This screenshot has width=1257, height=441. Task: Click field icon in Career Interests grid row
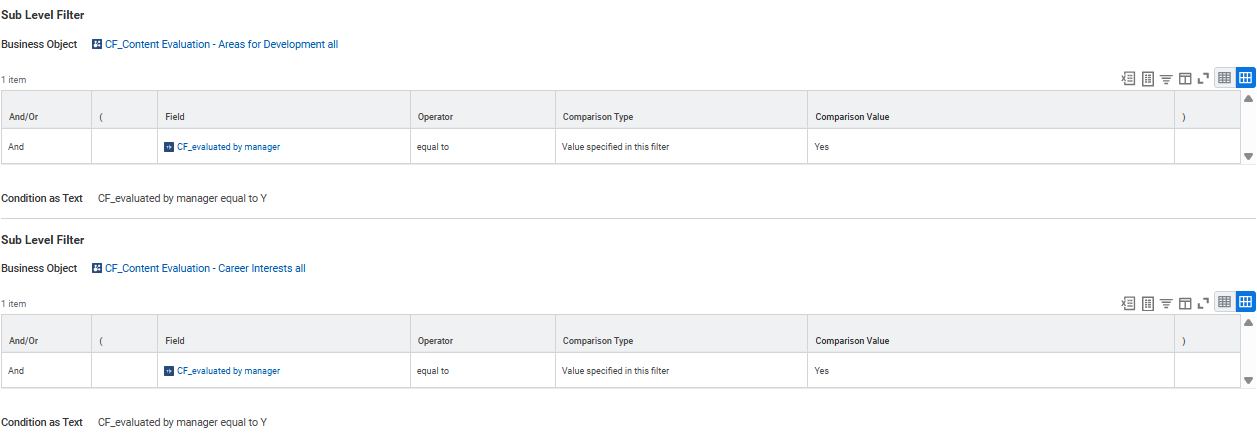coord(169,371)
